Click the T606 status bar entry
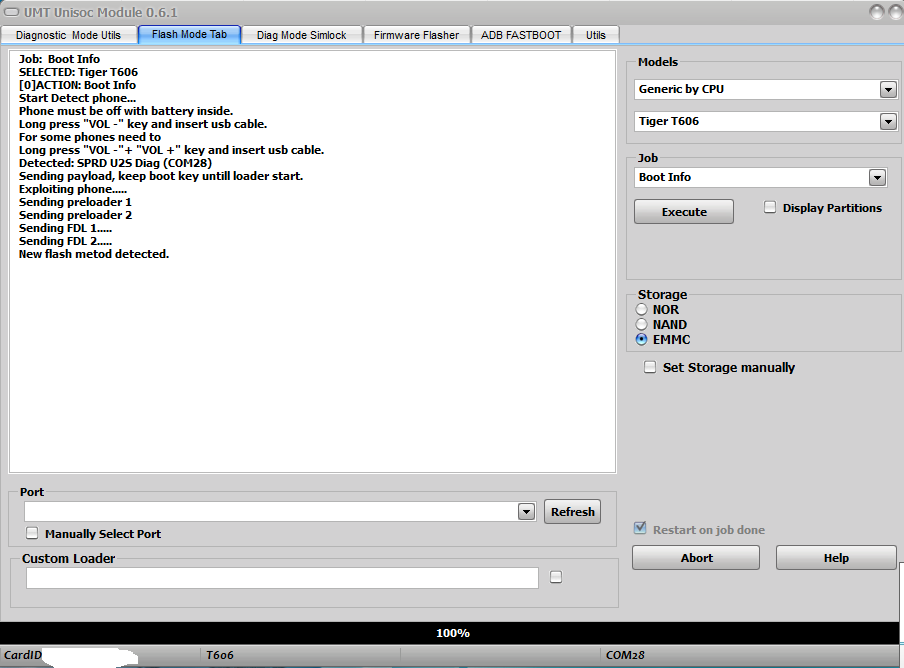 click(x=220, y=655)
